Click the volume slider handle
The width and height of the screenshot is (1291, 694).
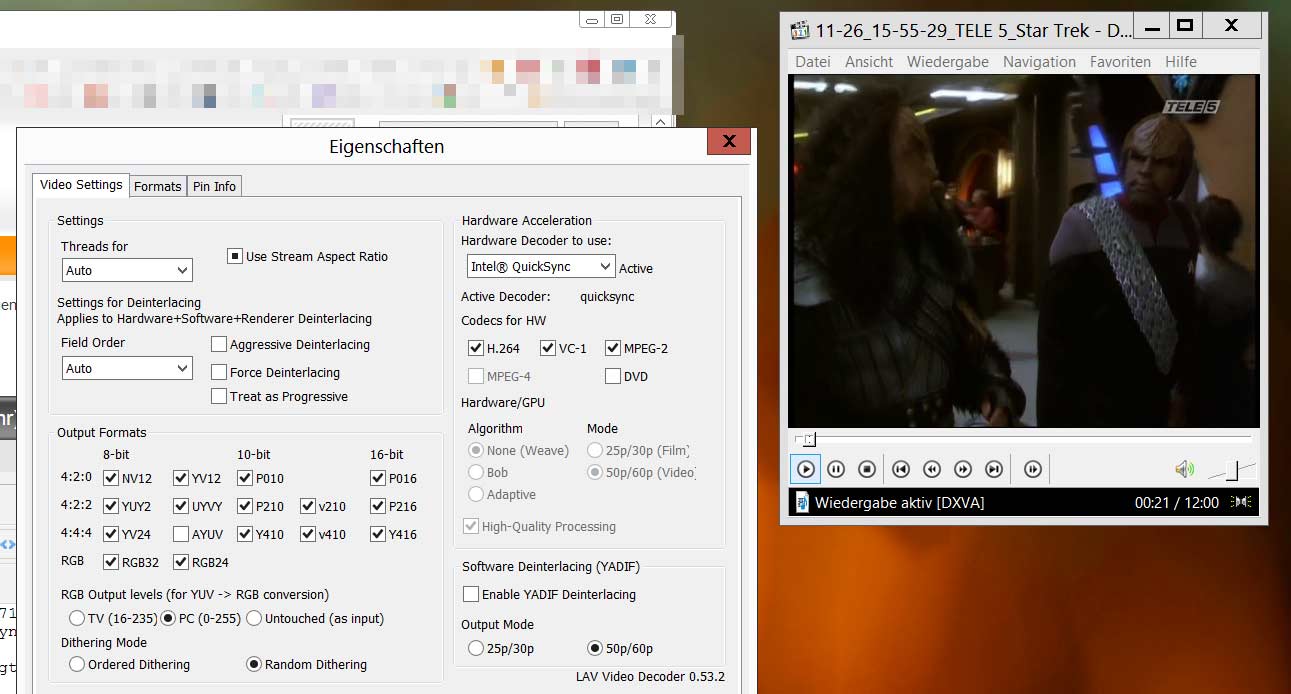tap(1234, 469)
